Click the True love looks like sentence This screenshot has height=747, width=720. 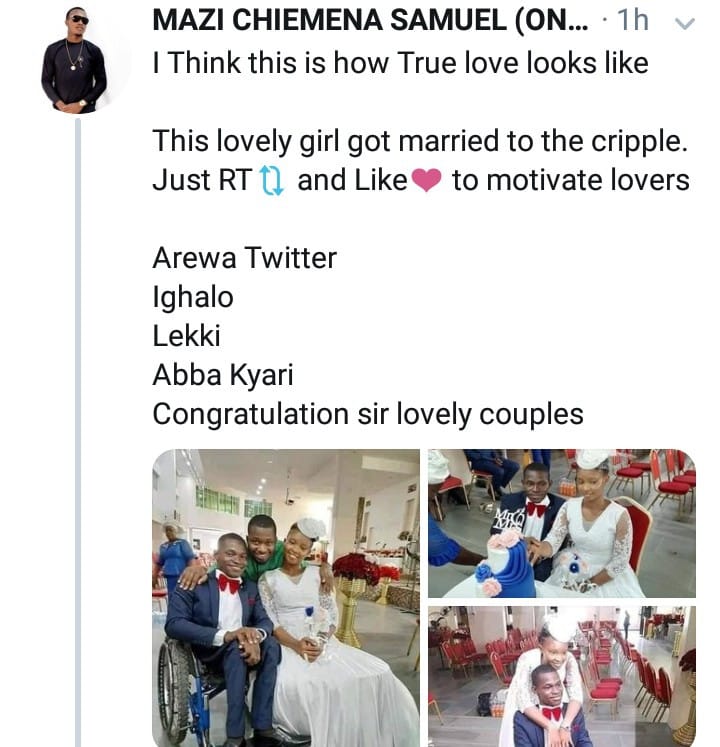(400, 64)
